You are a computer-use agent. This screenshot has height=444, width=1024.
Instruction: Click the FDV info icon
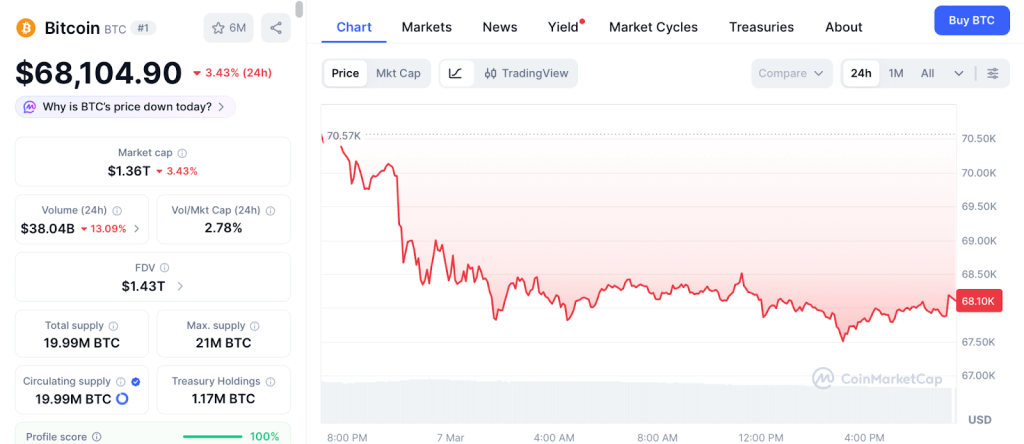(165, 268)
